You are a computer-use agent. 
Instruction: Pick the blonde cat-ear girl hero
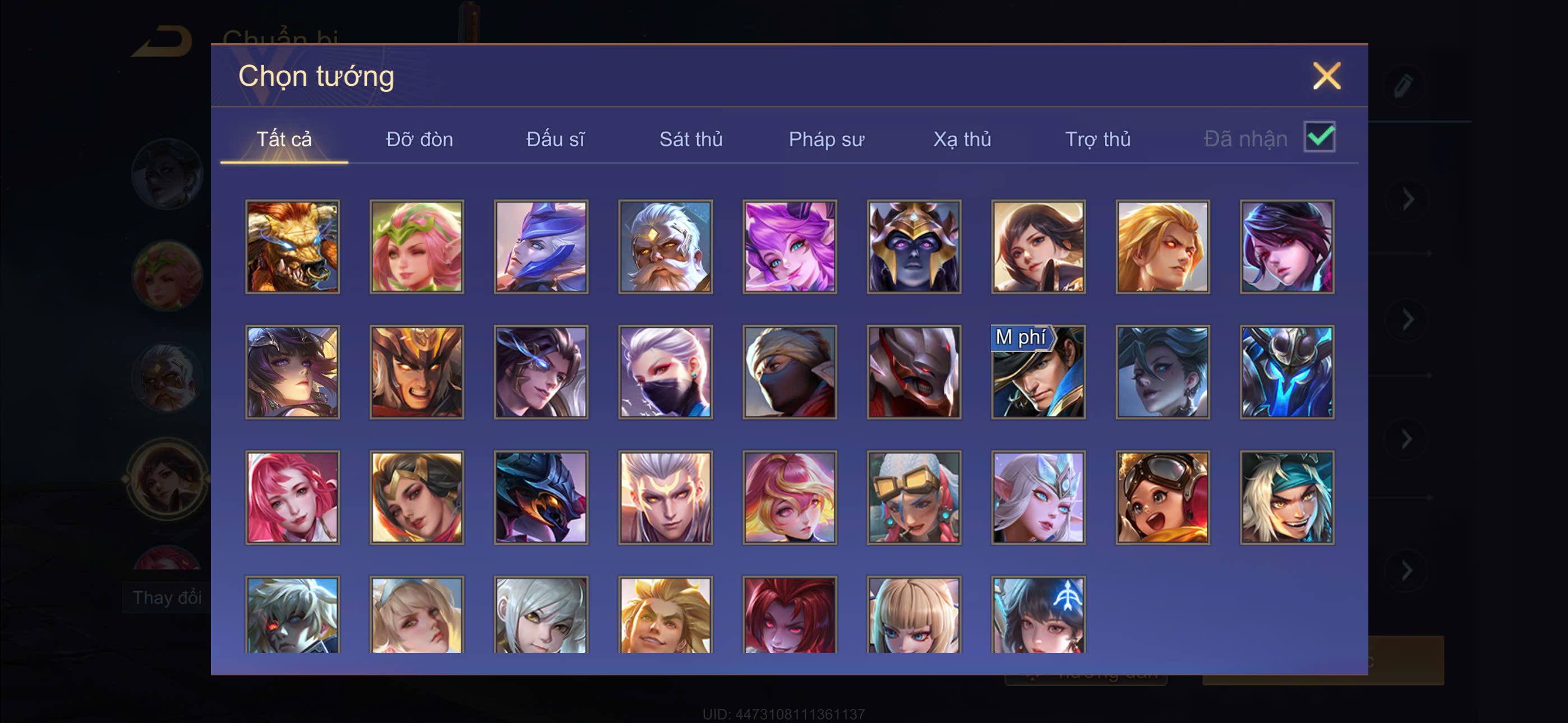click(914, 614)
